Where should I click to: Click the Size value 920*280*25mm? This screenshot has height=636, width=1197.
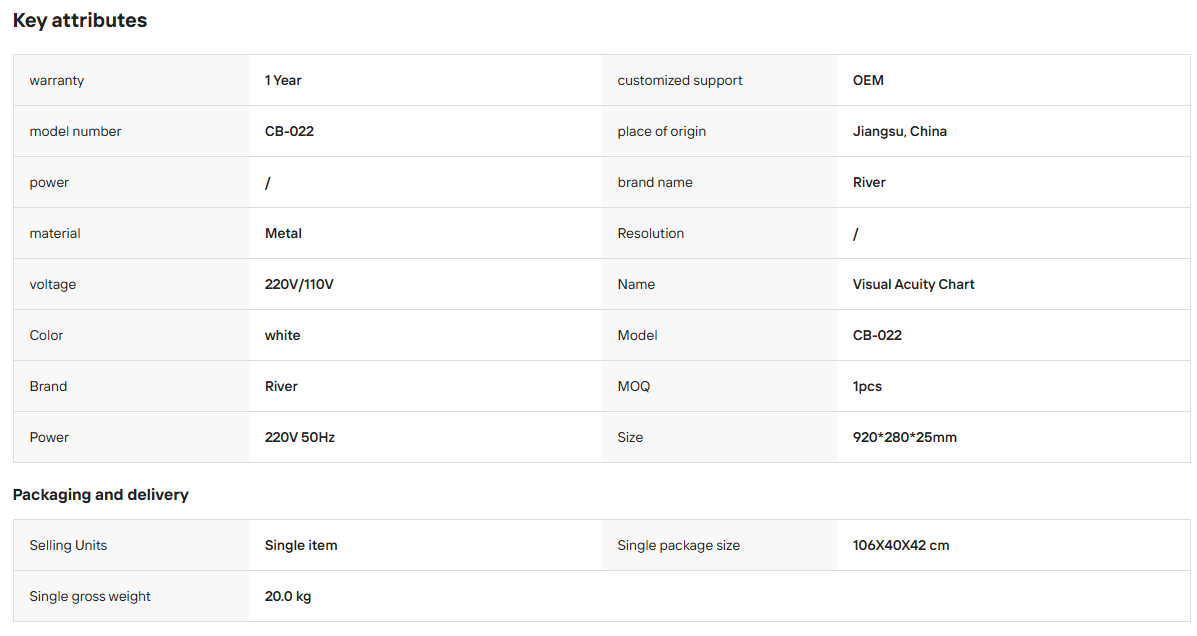[905, 437]
